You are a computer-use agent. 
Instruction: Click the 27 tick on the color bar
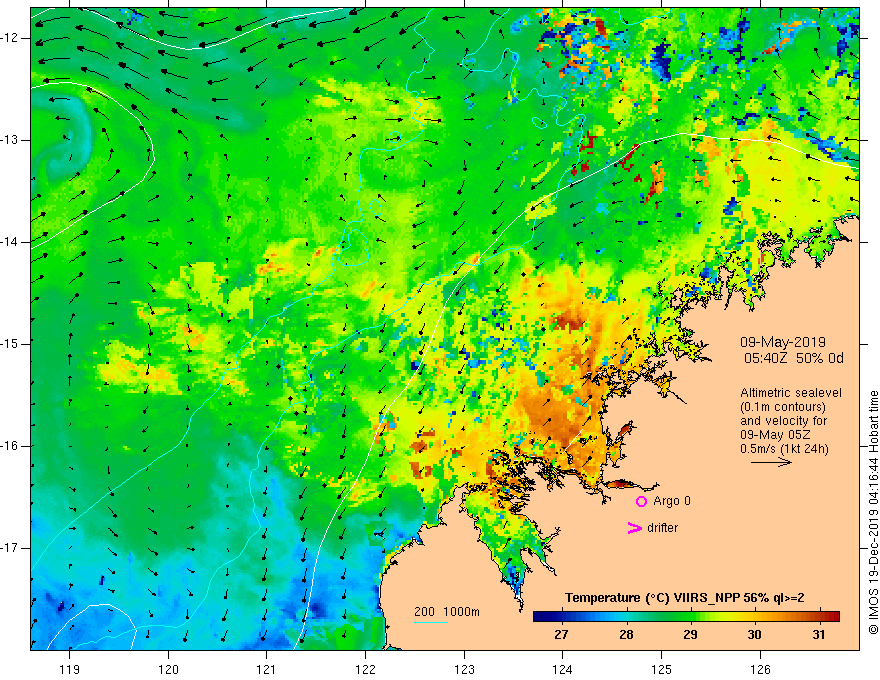tap(561, 635)
